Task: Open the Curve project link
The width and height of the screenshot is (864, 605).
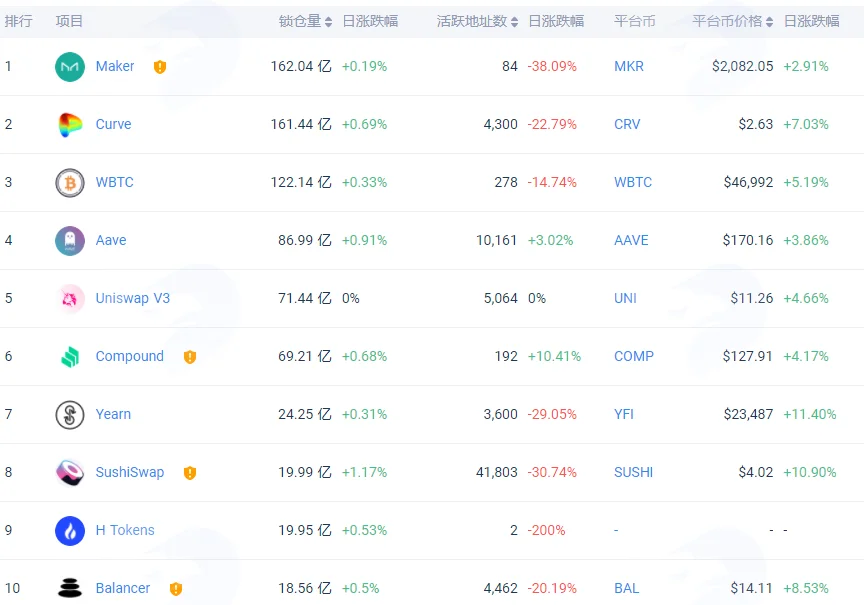Action: [x=114, y=124]
